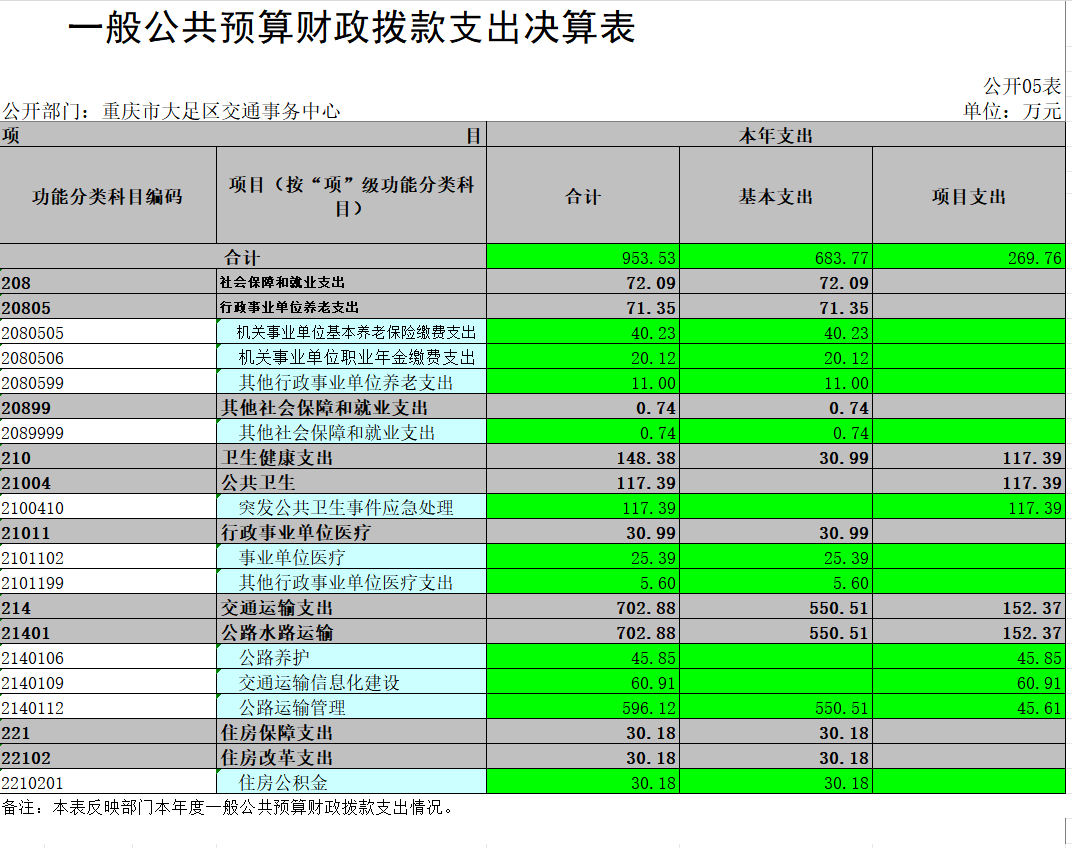
Task: Click code cell 2101102
Action: pyautogui.click(x=108, y=558)
